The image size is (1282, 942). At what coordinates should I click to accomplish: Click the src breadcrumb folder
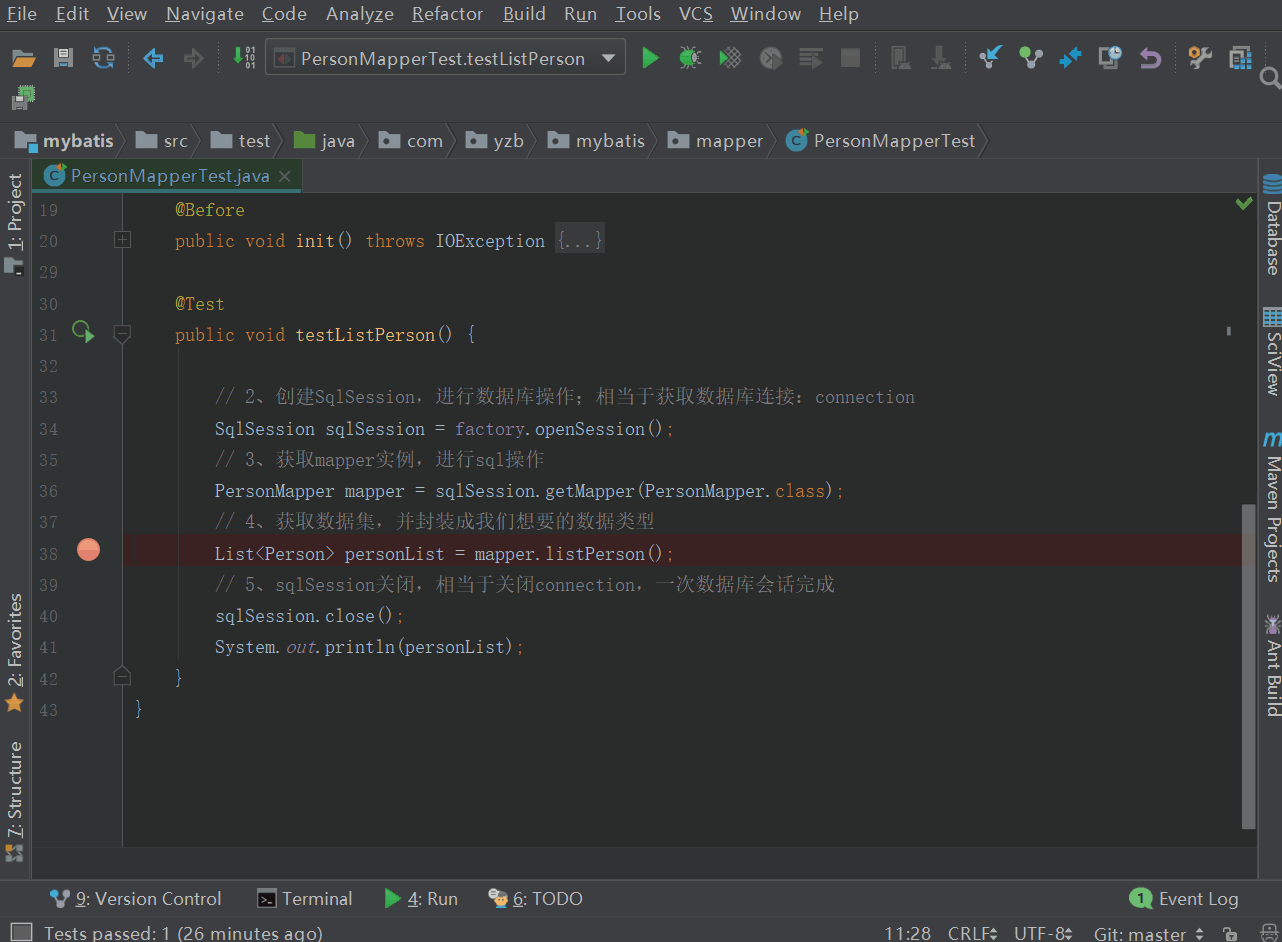point(162,141)
